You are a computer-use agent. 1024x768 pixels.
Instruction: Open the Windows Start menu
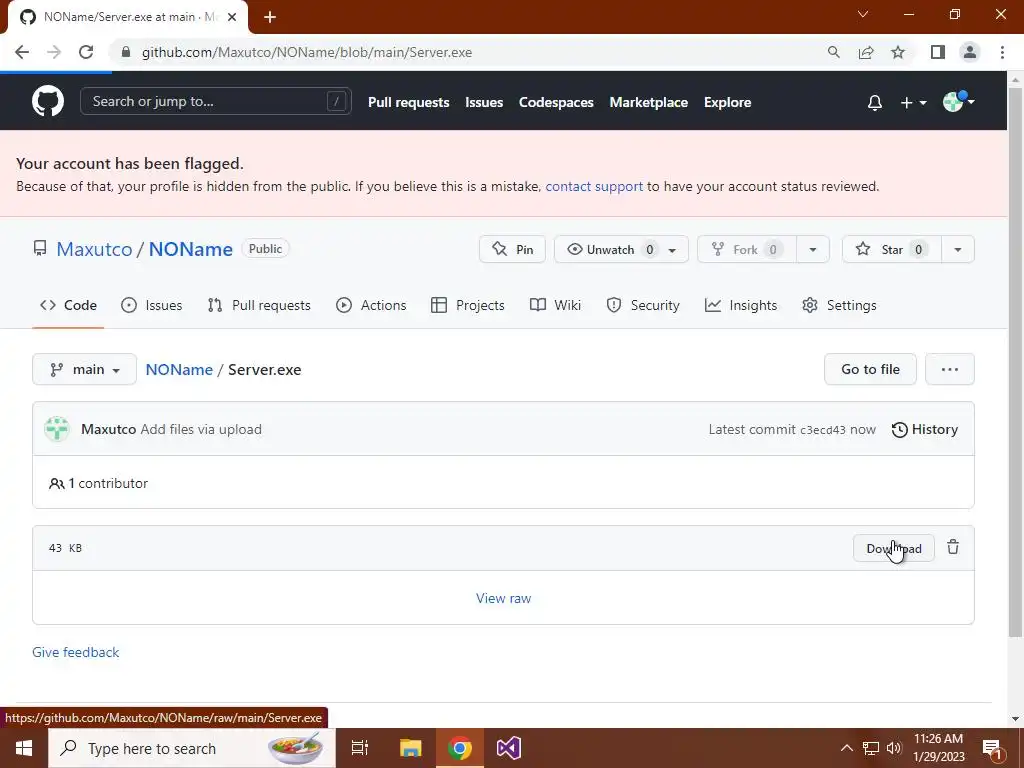point(24,748)
